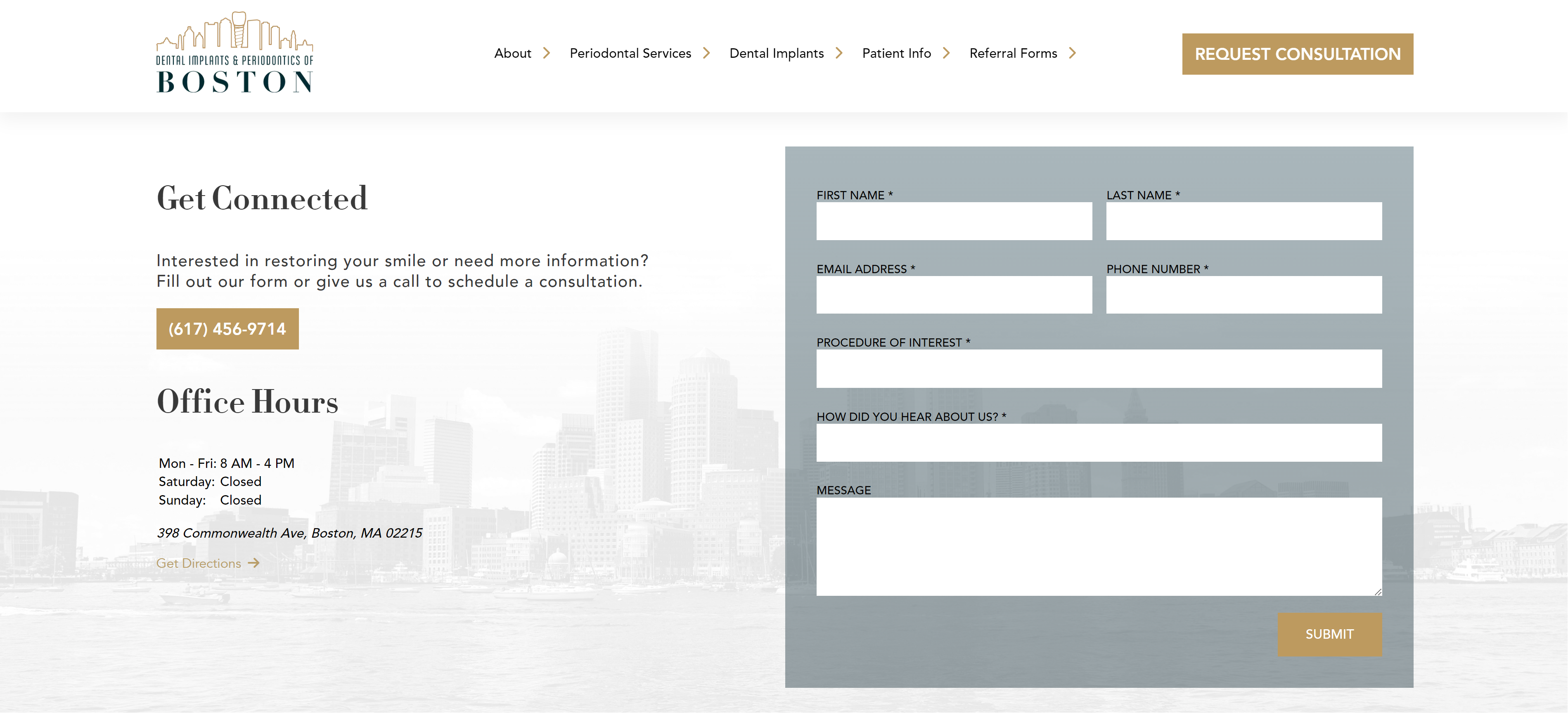Expand the About menu chevron
This screenshot has height=713, width=1568.
coord(547,54)
